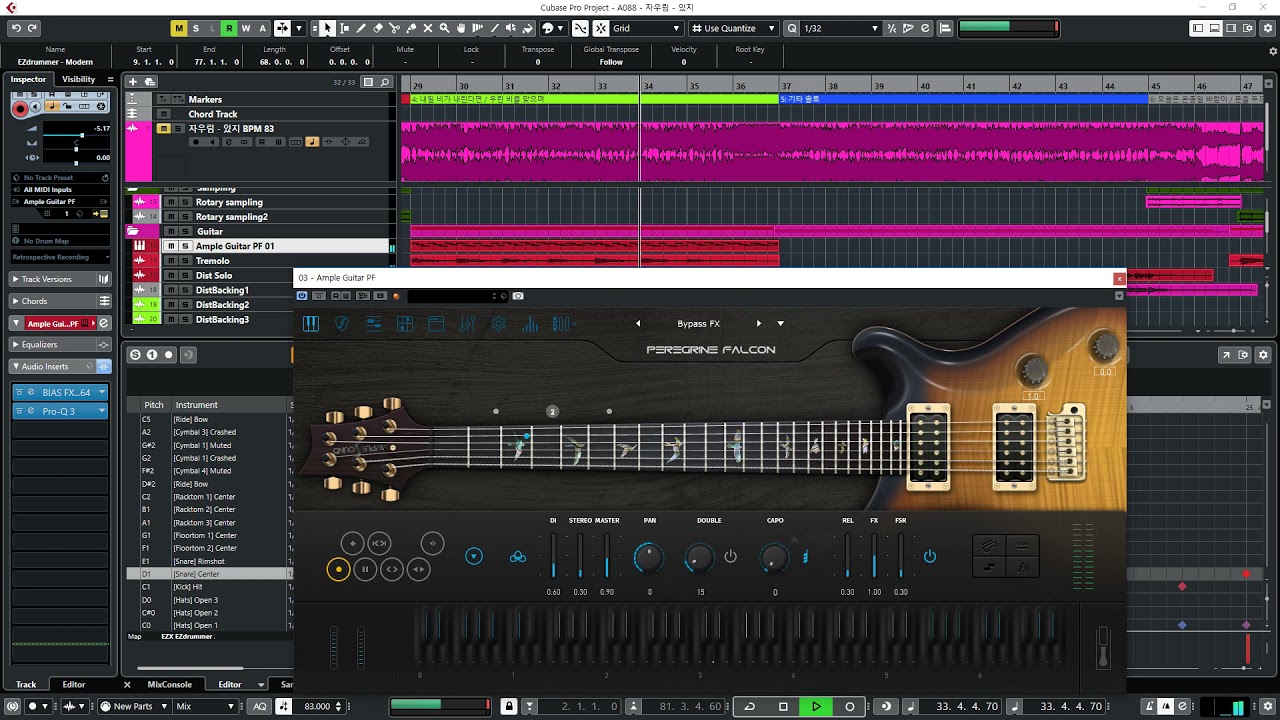
Task: Adjust the inspector track volume fader at -5.17
Action: pyautogui.click(x=76, y=134)
